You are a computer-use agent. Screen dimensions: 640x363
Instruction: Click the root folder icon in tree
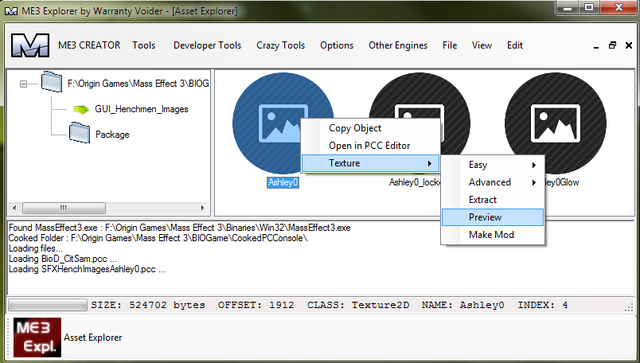click(x=52, y=82)
